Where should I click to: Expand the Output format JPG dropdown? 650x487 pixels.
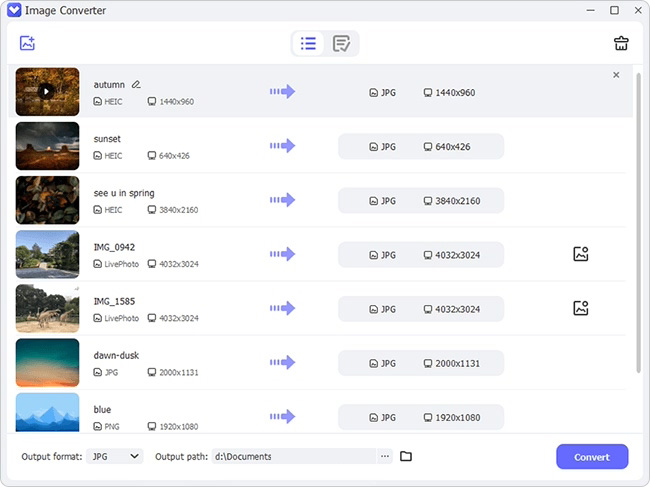(x=115, y=456)
